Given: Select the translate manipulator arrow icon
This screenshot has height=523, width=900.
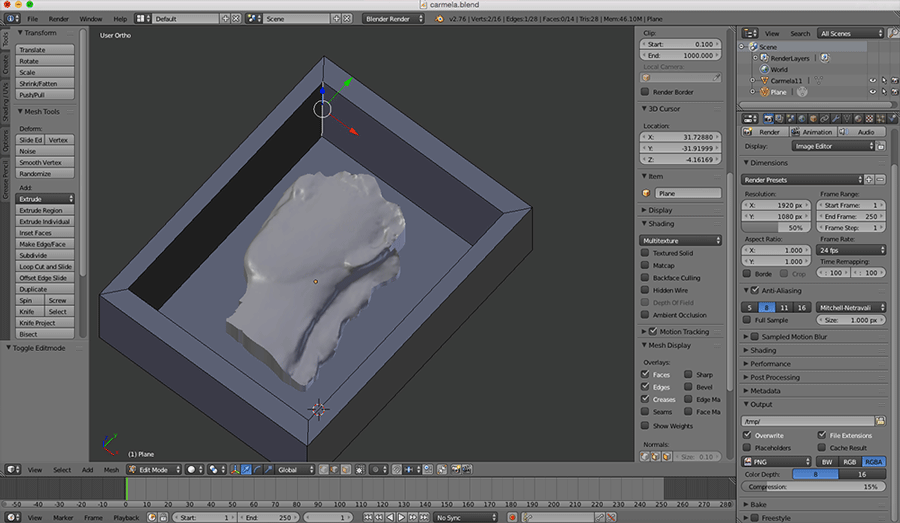Looking at the screenshot, I should [x=246, y=470].
